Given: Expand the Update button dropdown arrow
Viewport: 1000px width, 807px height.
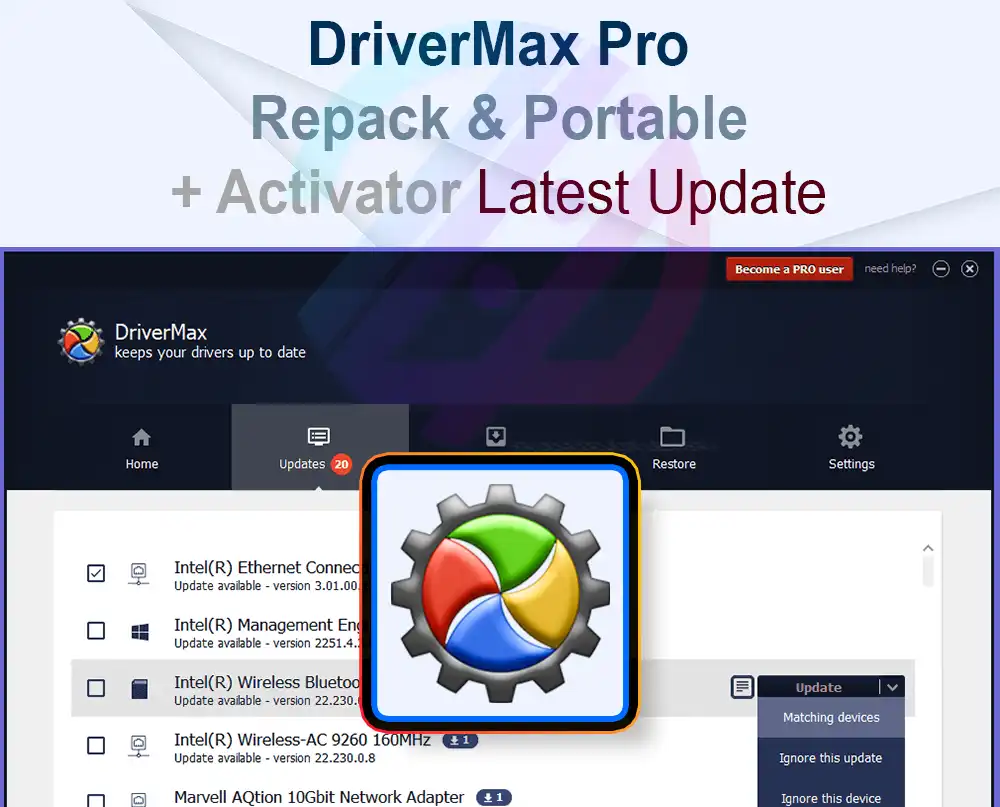Looking at the screenshot, I should point(892,687).
